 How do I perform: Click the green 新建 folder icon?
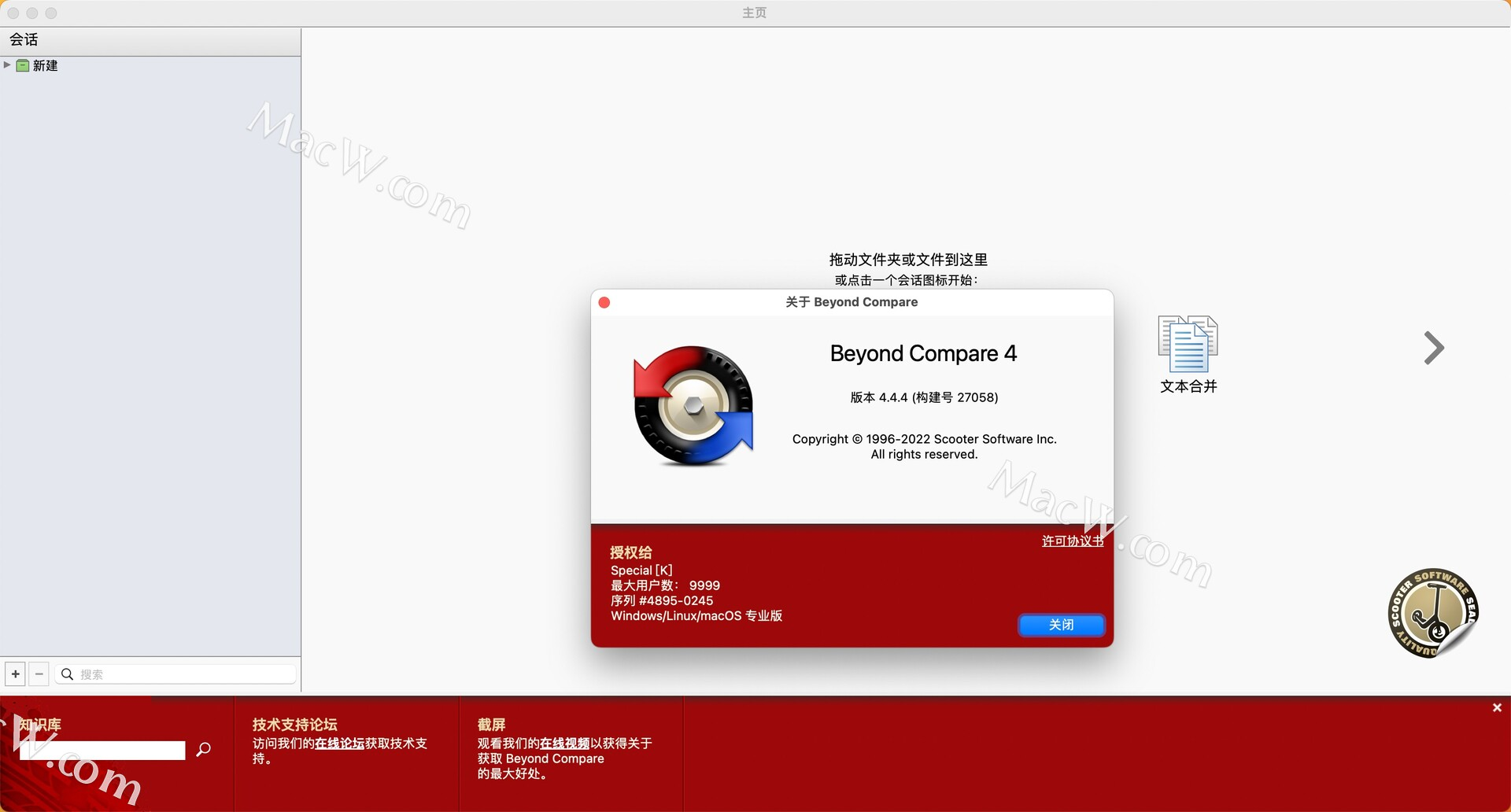click(23, 65)
